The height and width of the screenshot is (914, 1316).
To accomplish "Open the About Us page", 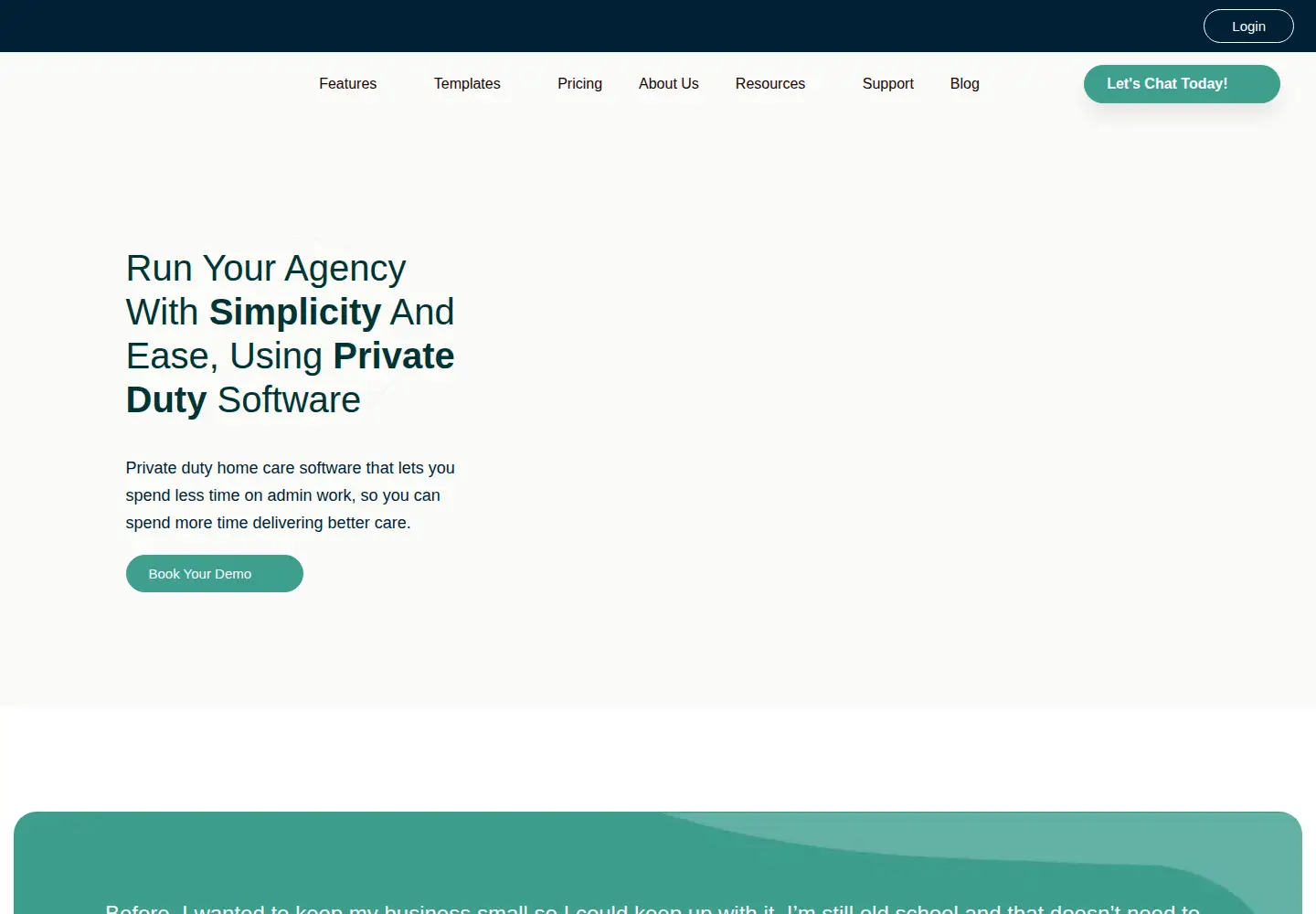I will [x=668, y=83].
